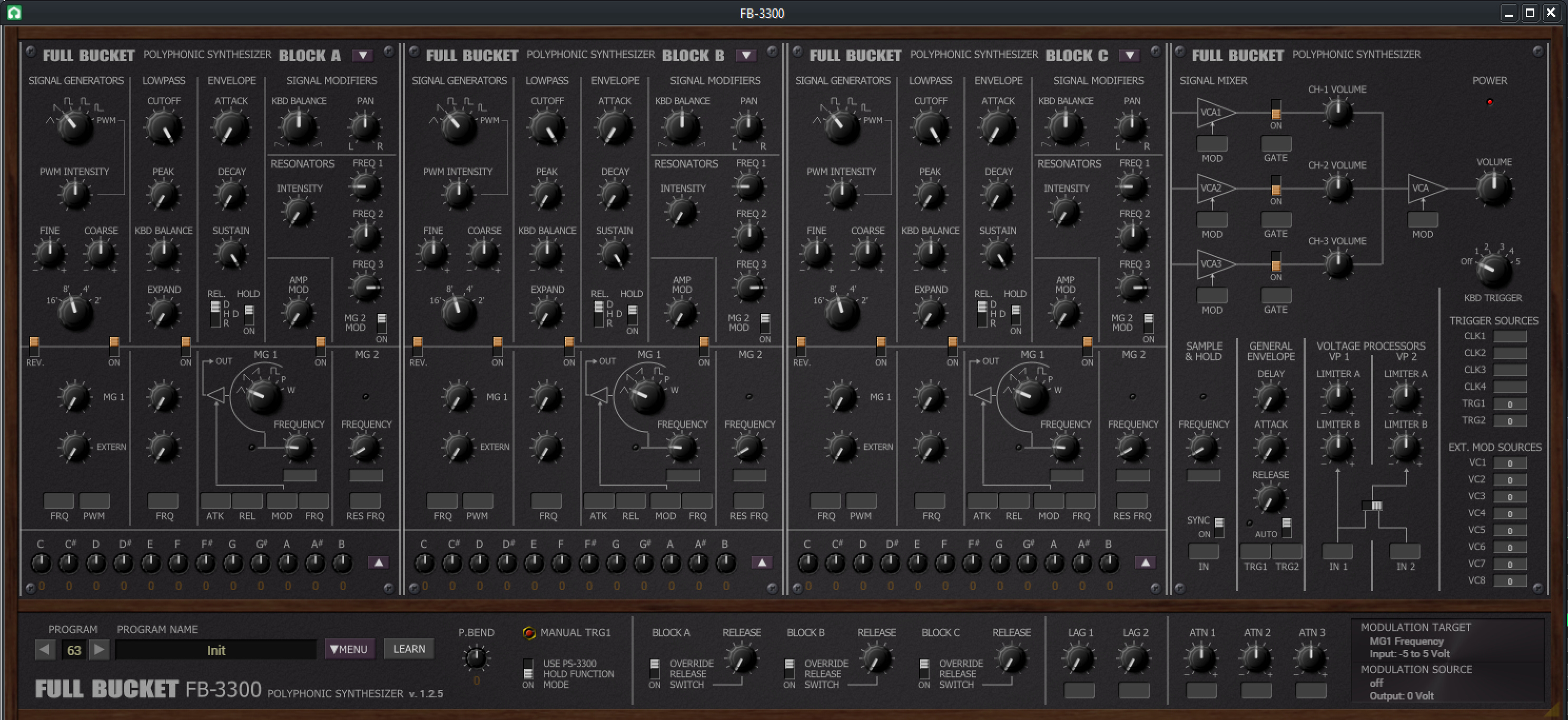Click the Block A MG 1 output triangle
This screenshot has width=1568, height=720.
click(215, 396)
